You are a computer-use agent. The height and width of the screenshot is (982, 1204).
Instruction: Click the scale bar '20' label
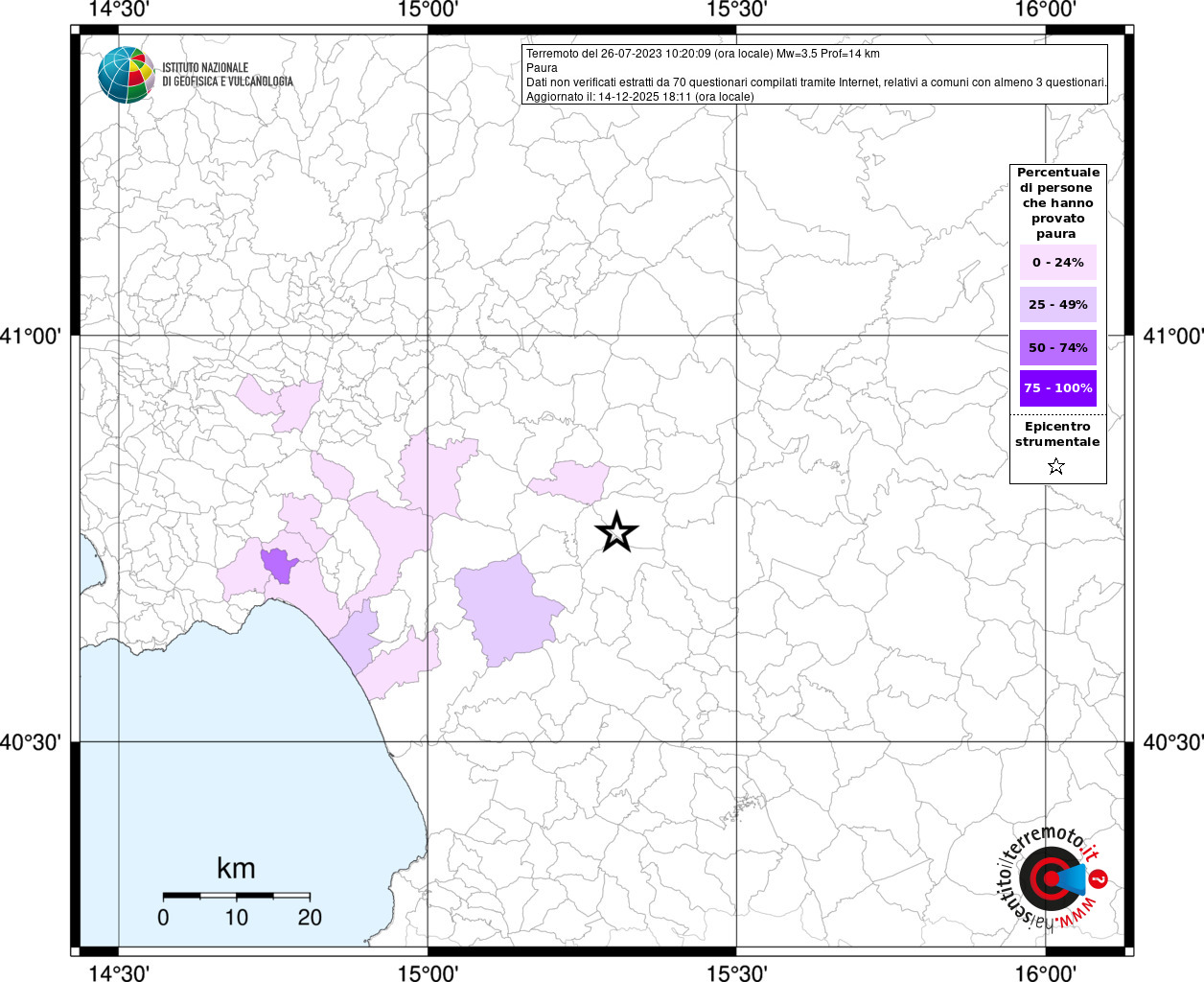(310, 918)
